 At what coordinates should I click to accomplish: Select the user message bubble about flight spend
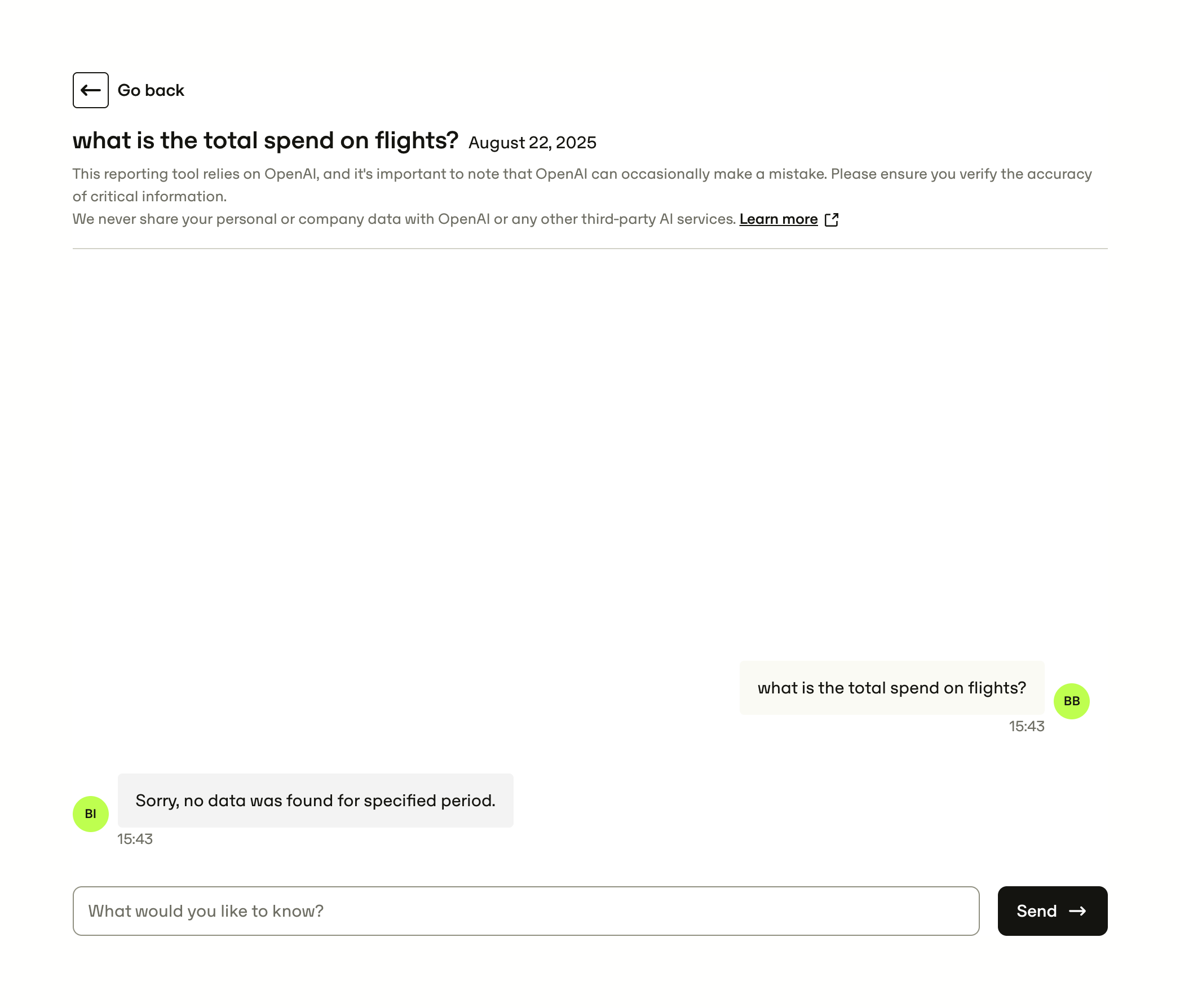(891, 687)
